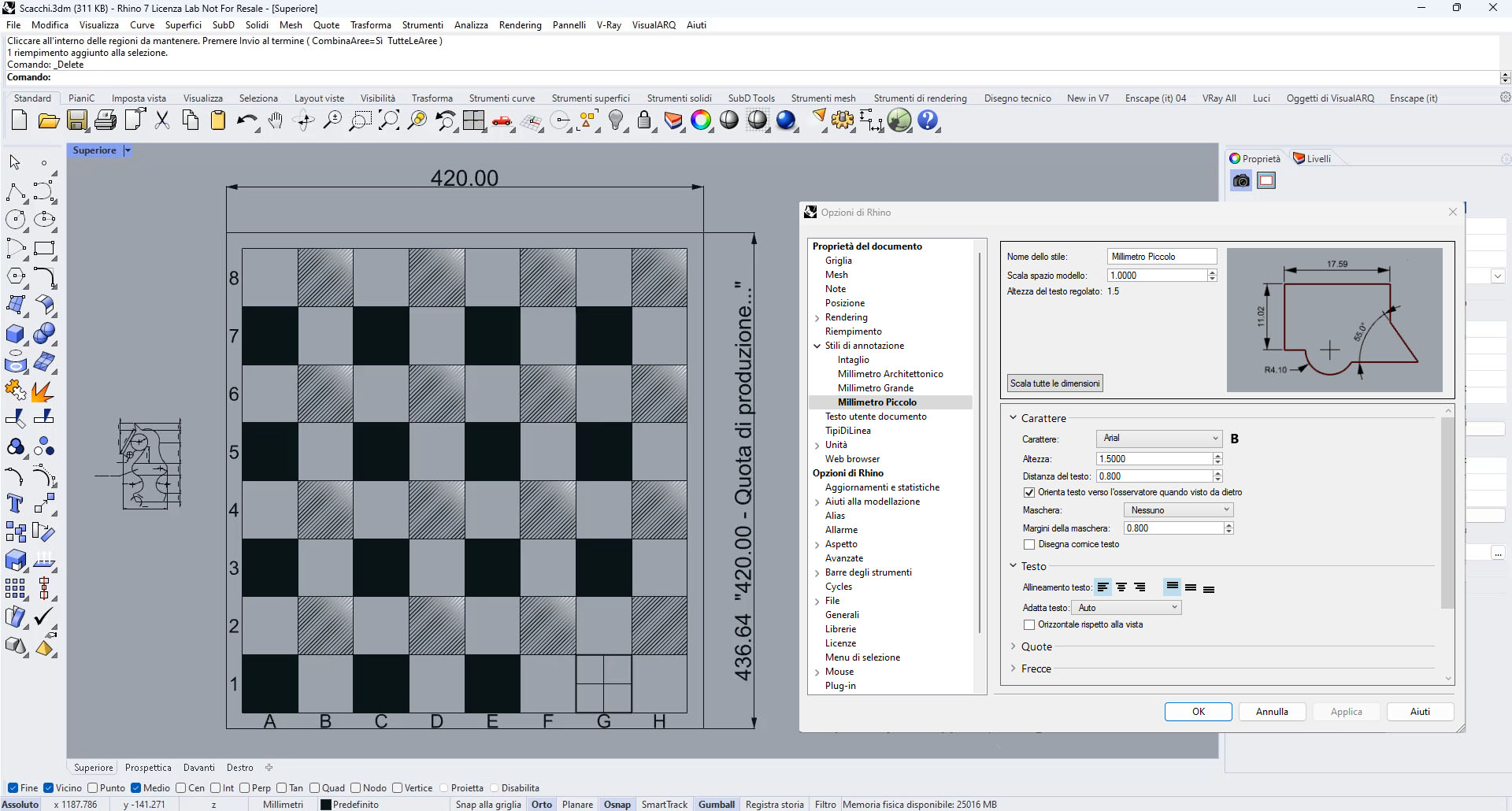
Task: Enable Orizzontale rispetto alla vista checkbox
Action: (1028, 624)
